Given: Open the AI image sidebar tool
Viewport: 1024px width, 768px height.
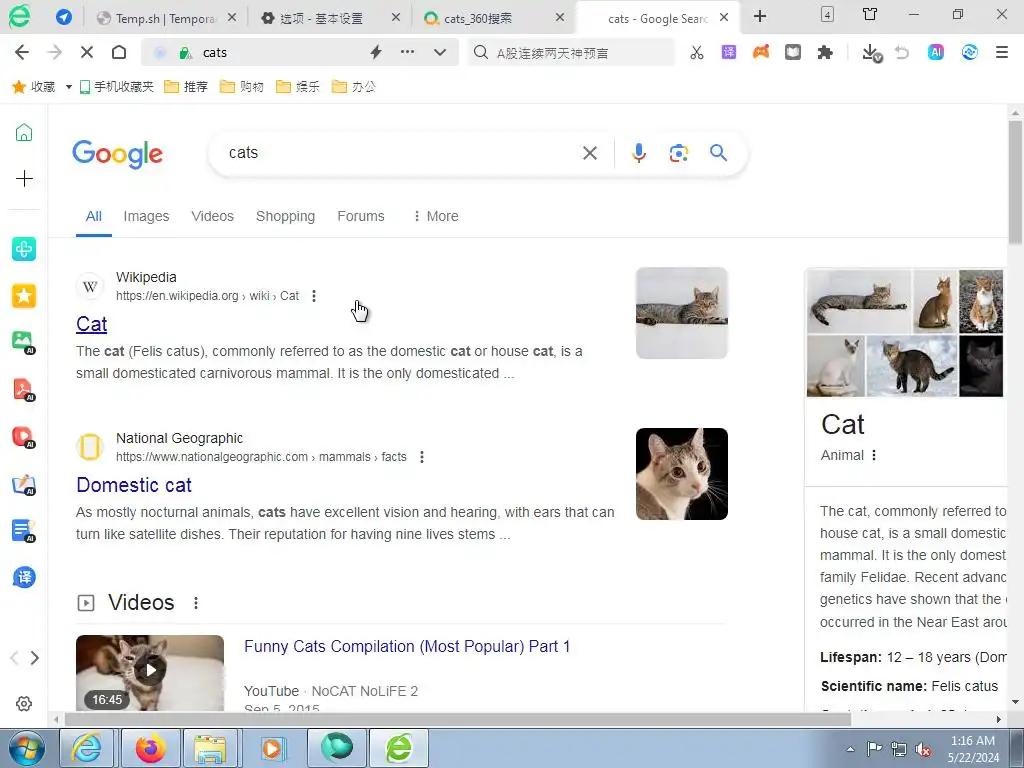Looking at the screenshot, I should (x=24, y=342).
